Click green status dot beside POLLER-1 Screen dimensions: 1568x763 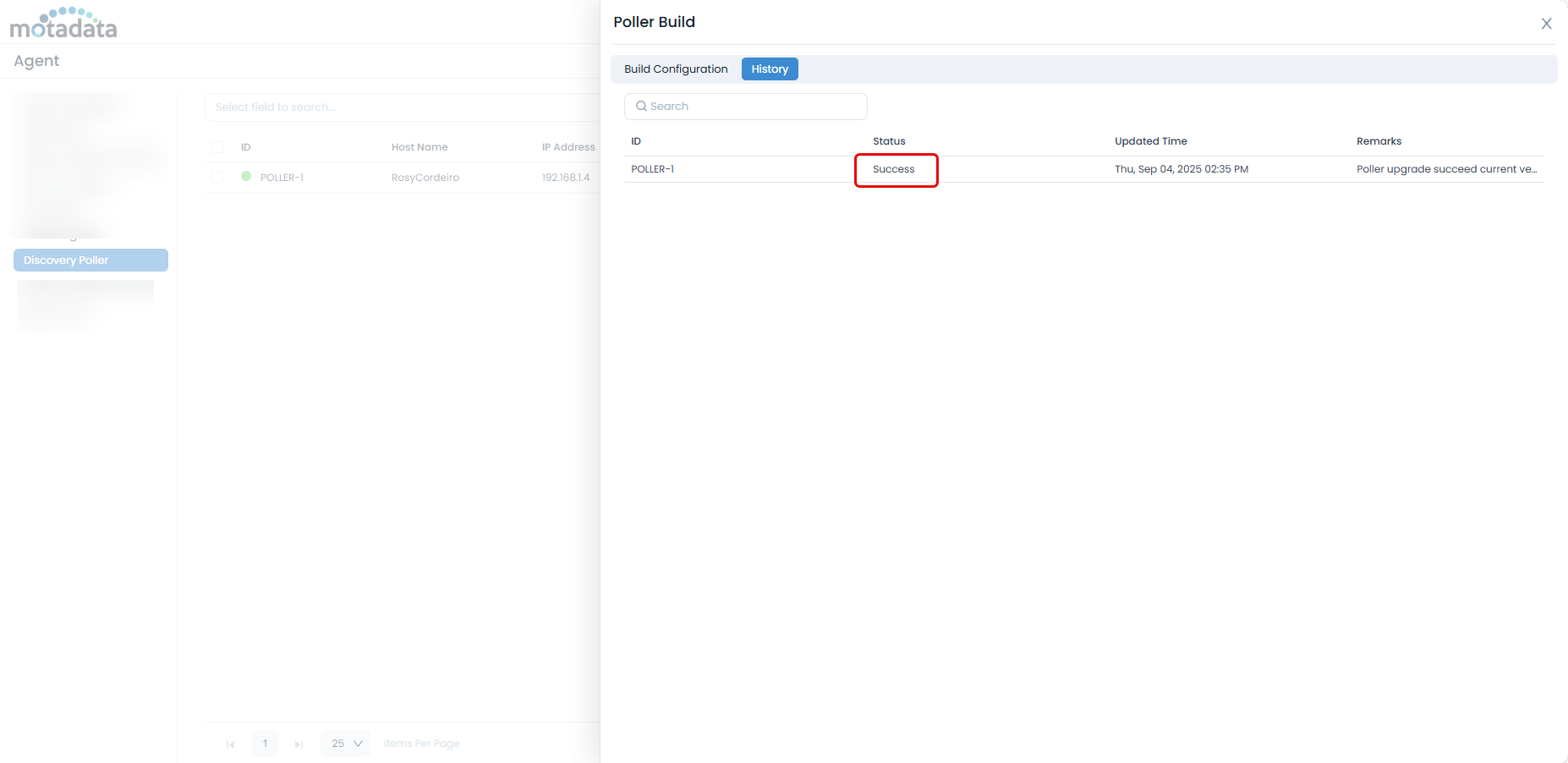point(246,177)
